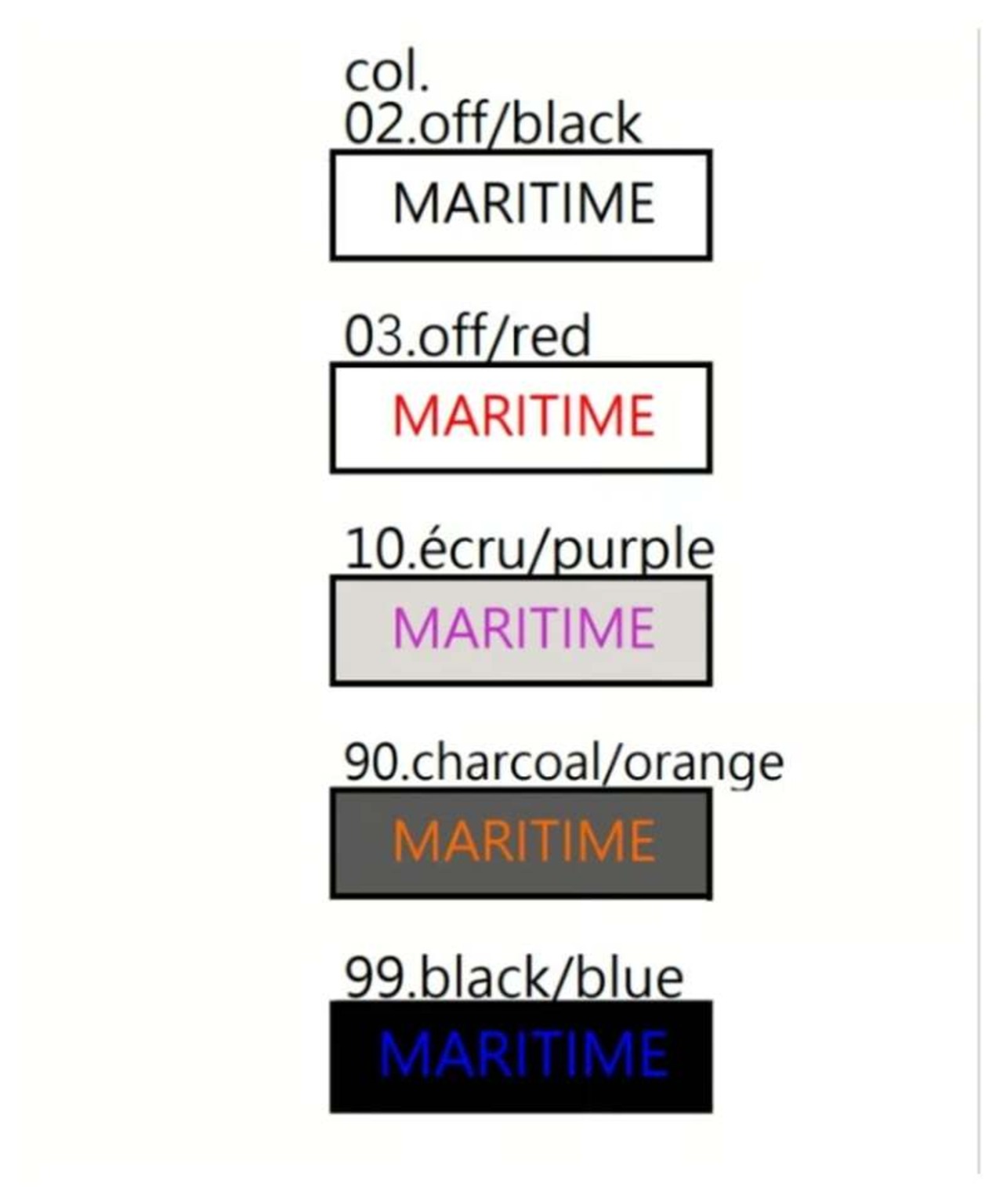This screenshot has width=1003, height=1204.
Task: Click the purple MARITIME logo text
Action: (x=523, y=628)
